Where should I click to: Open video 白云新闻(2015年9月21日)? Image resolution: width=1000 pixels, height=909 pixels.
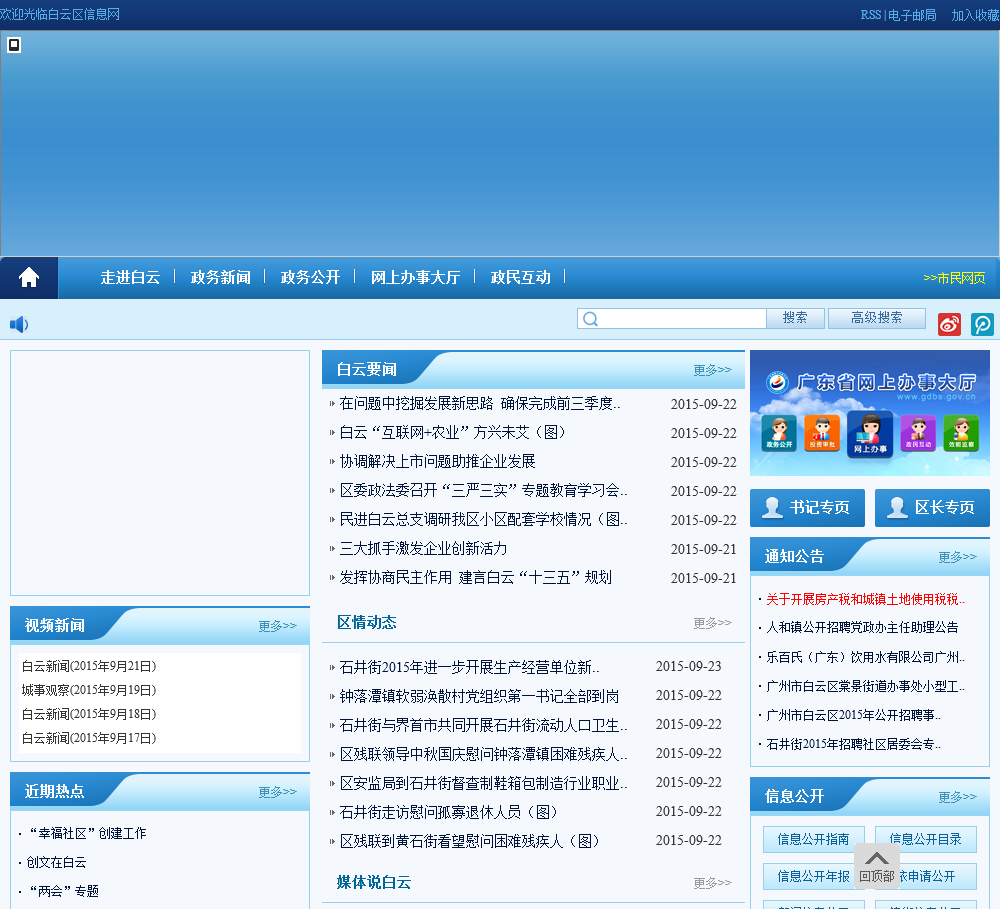(x=89, y=666)
